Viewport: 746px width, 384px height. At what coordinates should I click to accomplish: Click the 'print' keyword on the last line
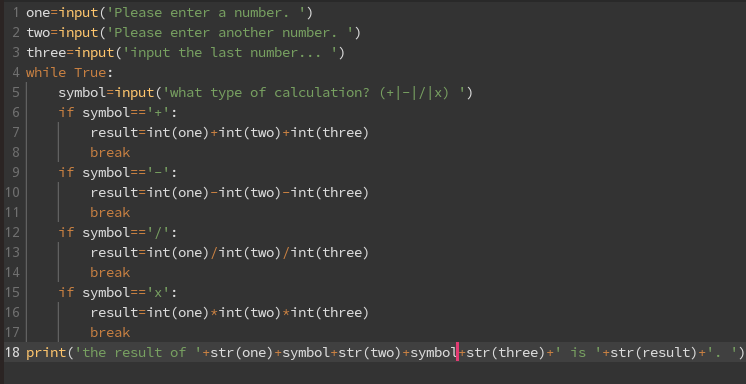(46, 353)
